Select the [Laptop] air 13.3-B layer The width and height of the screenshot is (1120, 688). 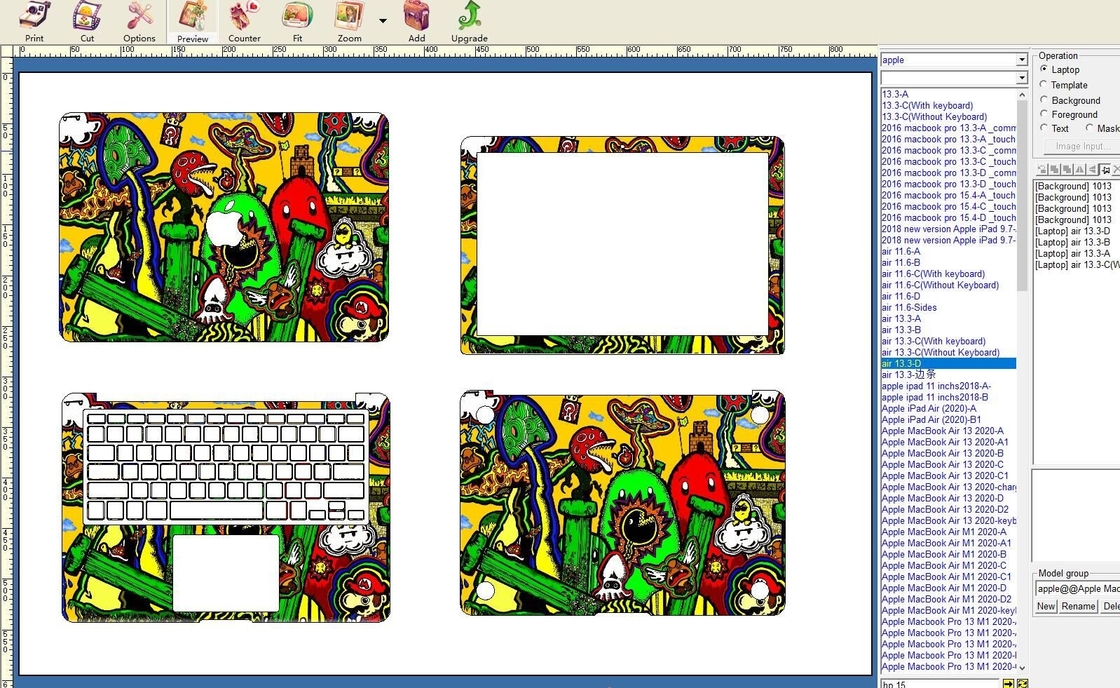click(x=1073, y=242)
